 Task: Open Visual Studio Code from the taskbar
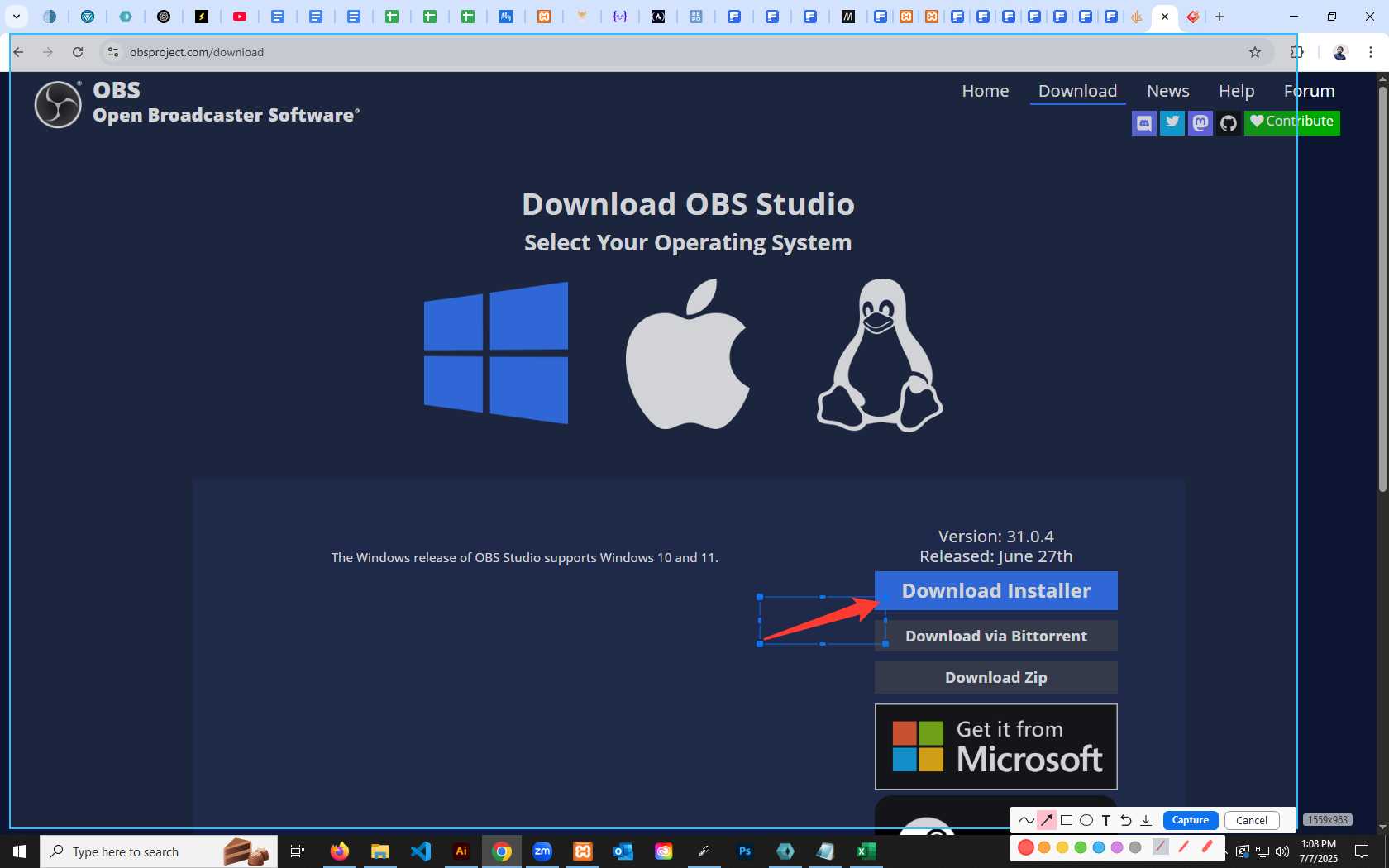[x=420, y=851]
